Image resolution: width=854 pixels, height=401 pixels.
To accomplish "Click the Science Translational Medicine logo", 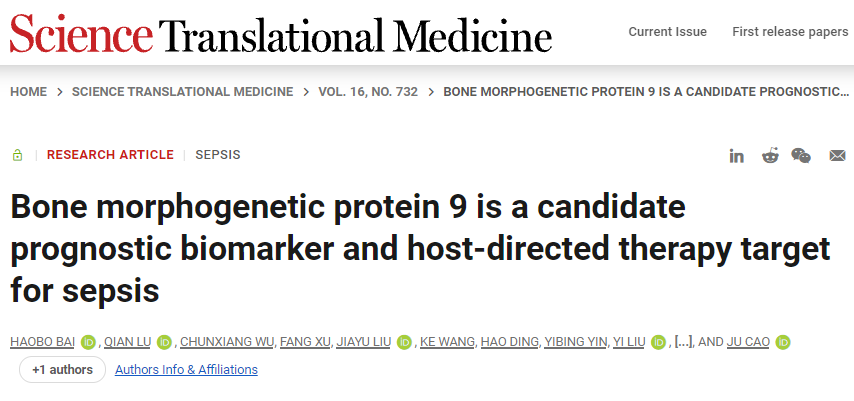I will click(281, 35).
